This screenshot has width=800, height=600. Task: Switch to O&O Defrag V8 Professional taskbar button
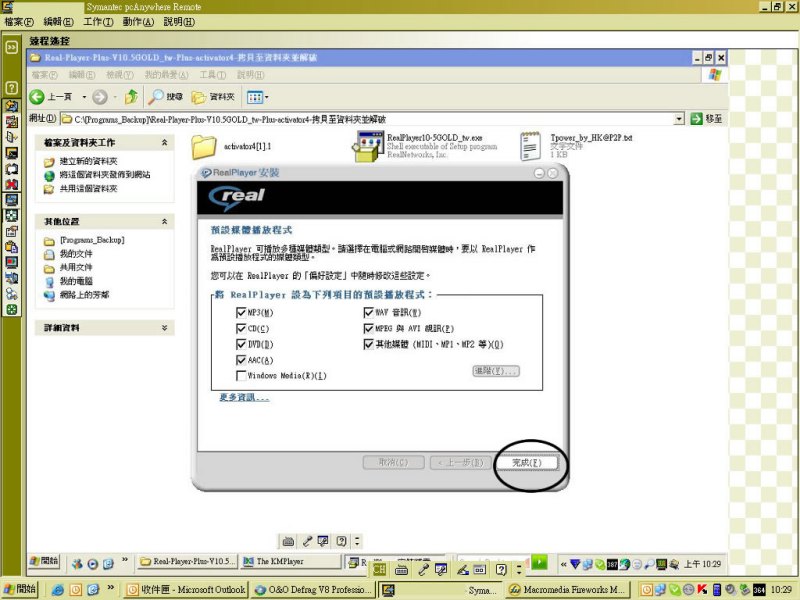point(313,590)
